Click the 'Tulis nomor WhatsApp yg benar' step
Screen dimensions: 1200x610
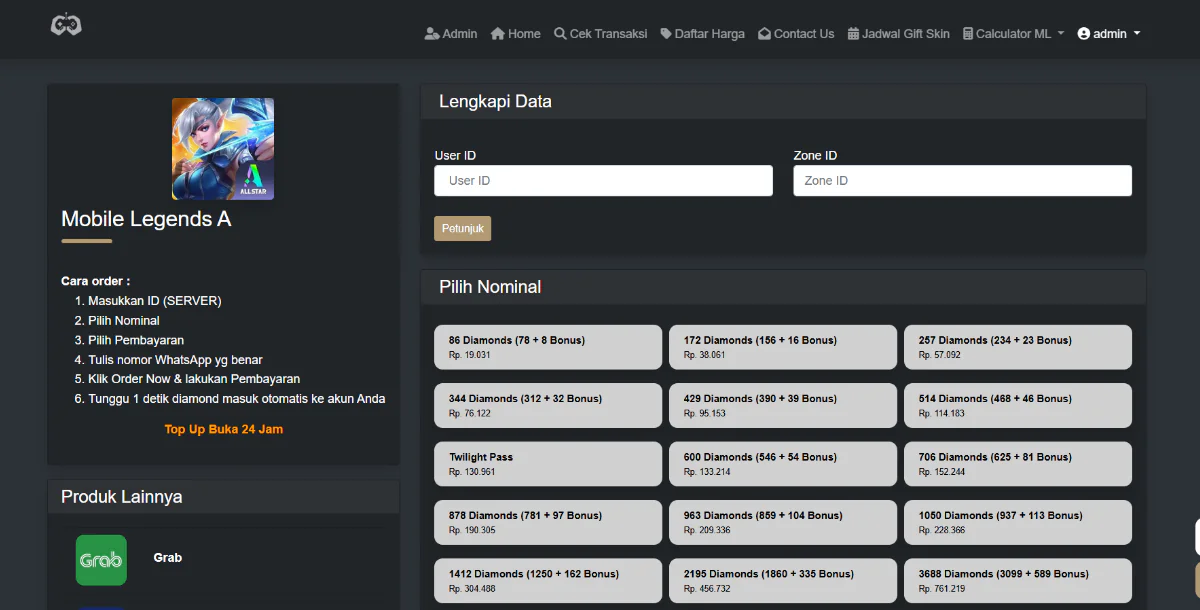[x=175, y=360]
